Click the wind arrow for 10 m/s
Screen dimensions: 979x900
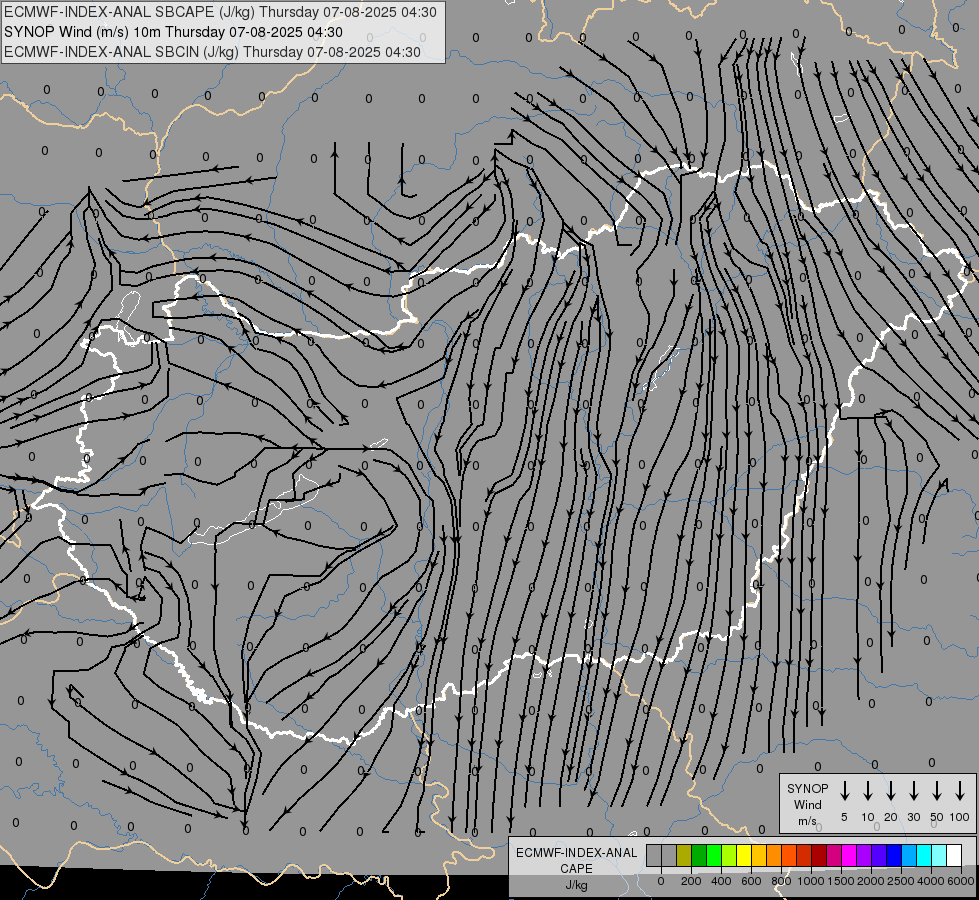(x=867, y=791)
